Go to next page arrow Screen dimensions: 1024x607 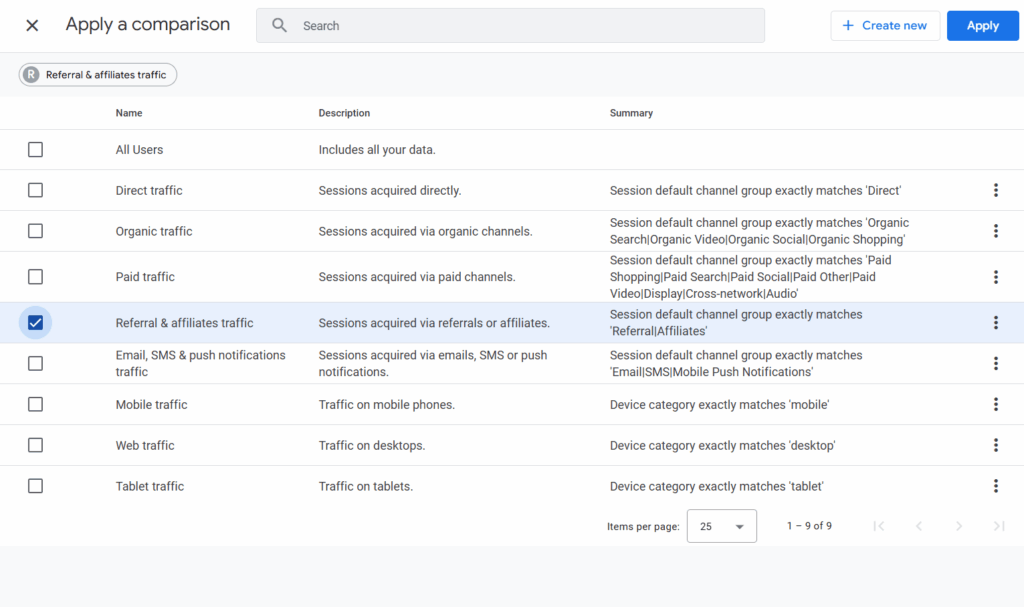pyautogui.click(x=959, y=526)
